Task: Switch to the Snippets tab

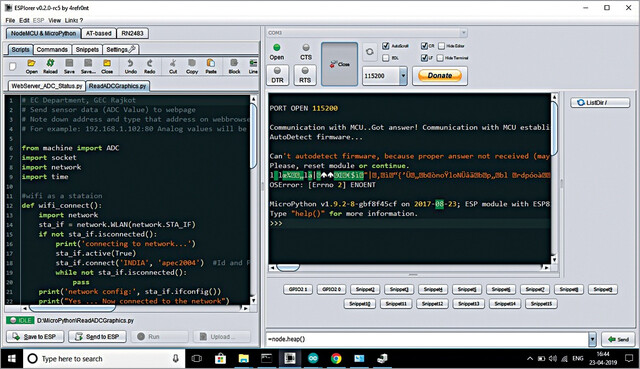Action: click(x=87, y=49)
